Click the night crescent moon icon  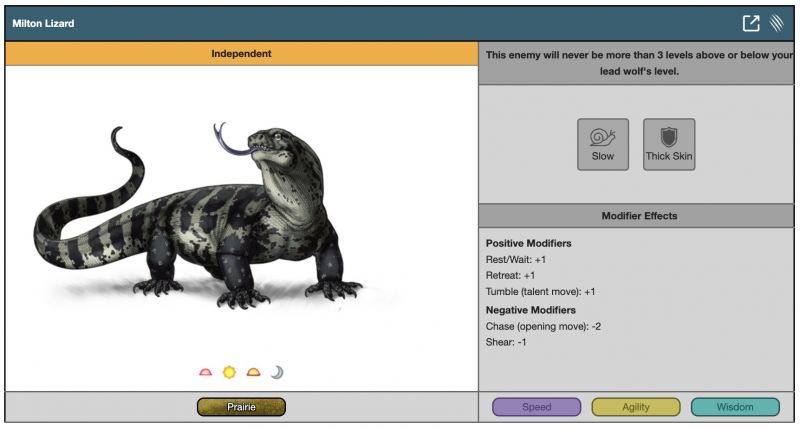[277, 372]
